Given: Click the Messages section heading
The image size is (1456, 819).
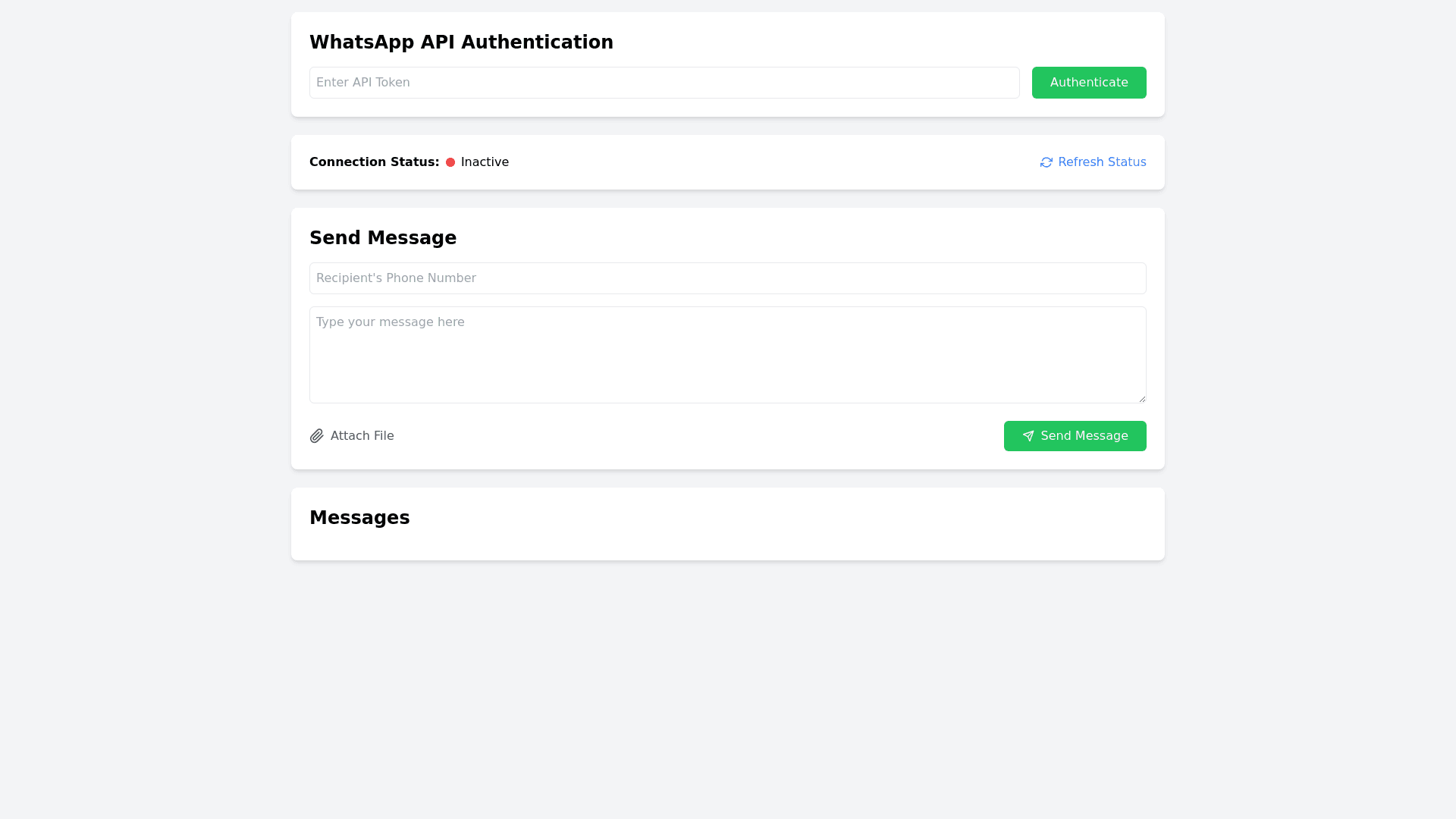Looking at the screenshot, I should pyautogui.click(x=359, y=518).
